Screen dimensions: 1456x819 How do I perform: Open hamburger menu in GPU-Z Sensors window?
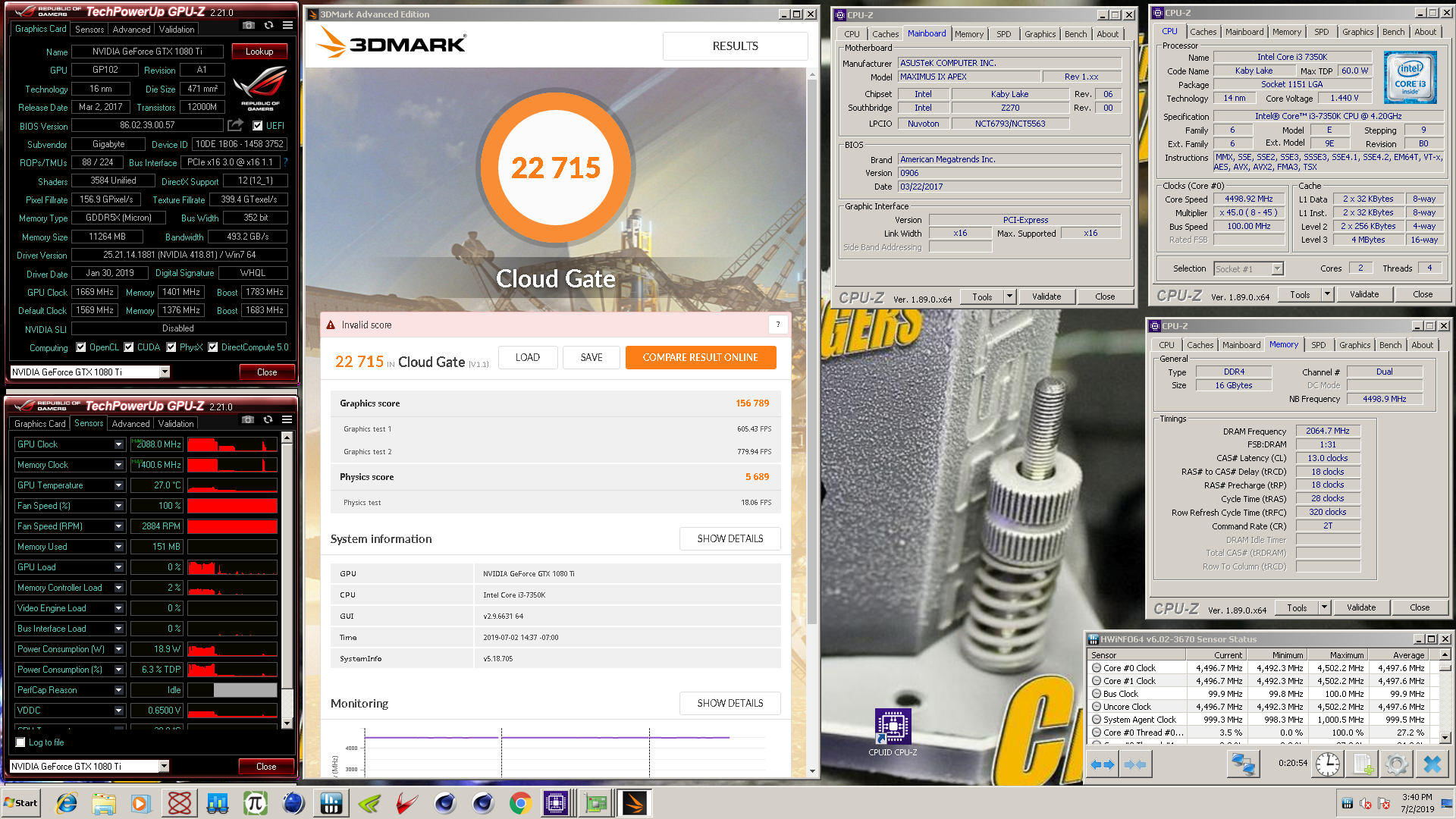pos(287,420)
